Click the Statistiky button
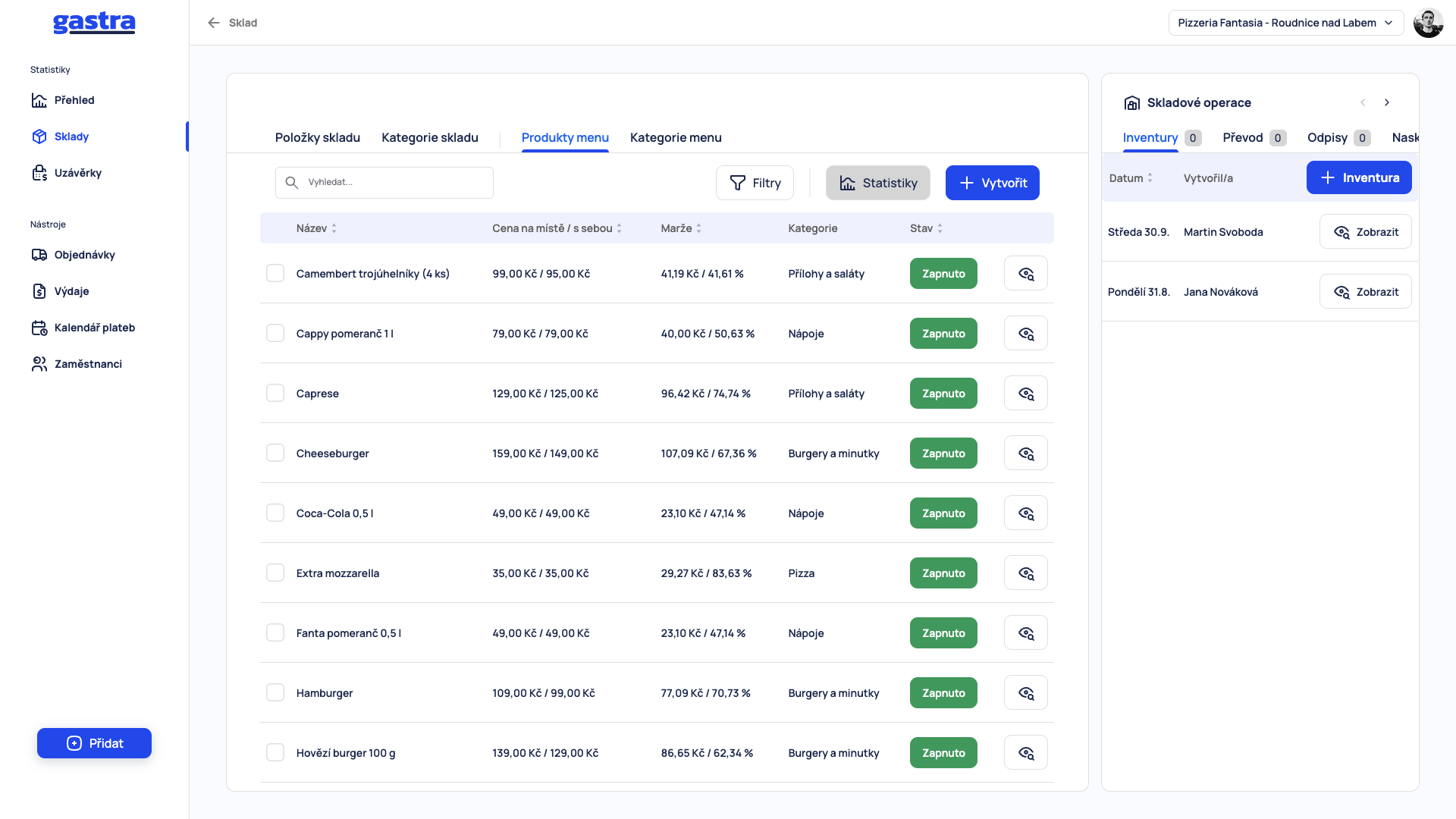Image resolution: width=1456 pixels, height=819 pixels. [877, 183]
